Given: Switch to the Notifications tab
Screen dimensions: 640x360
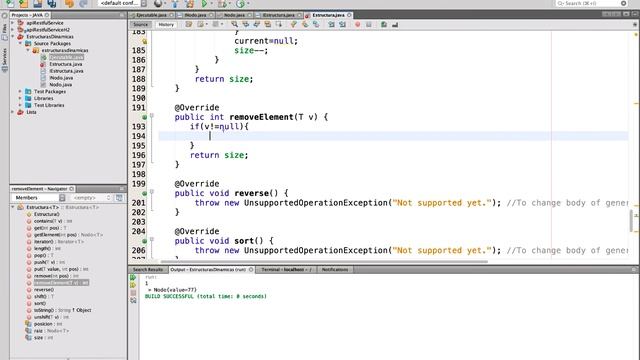Looking at the screenshot, I should 335,270.
